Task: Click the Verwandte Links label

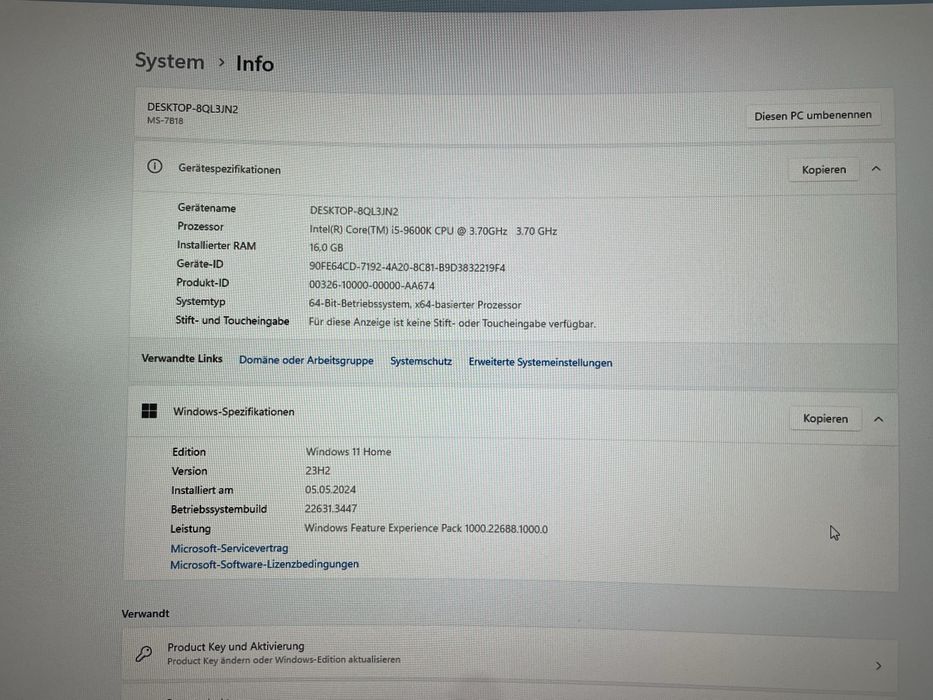Action: (181, 358)
